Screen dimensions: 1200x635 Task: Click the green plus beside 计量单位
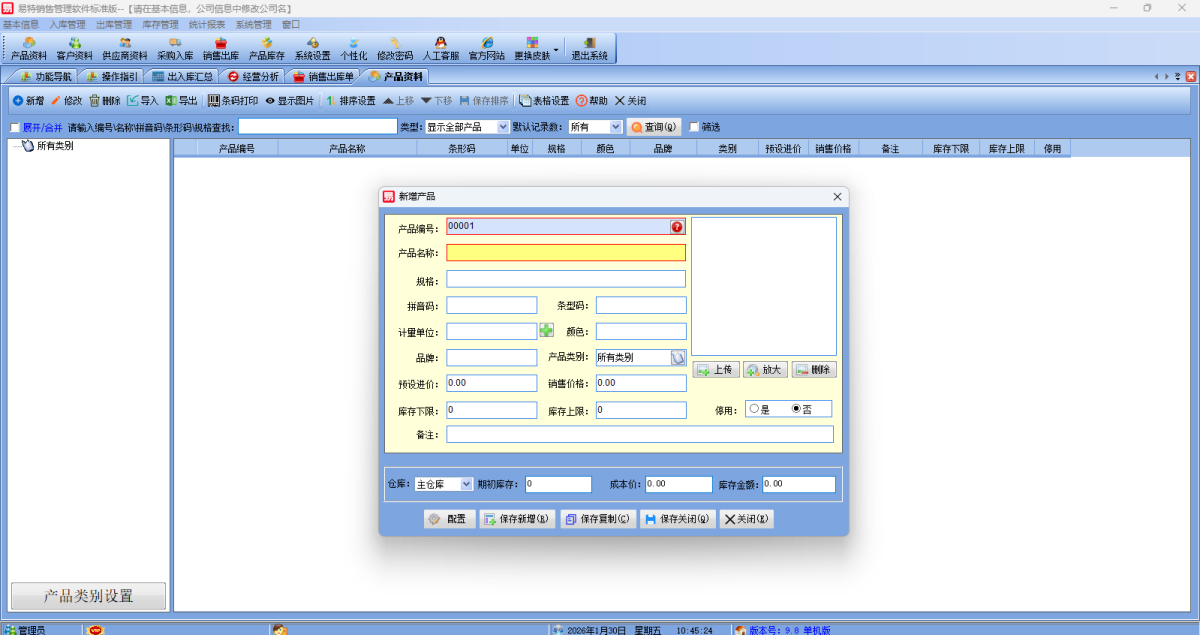(546, 331)
